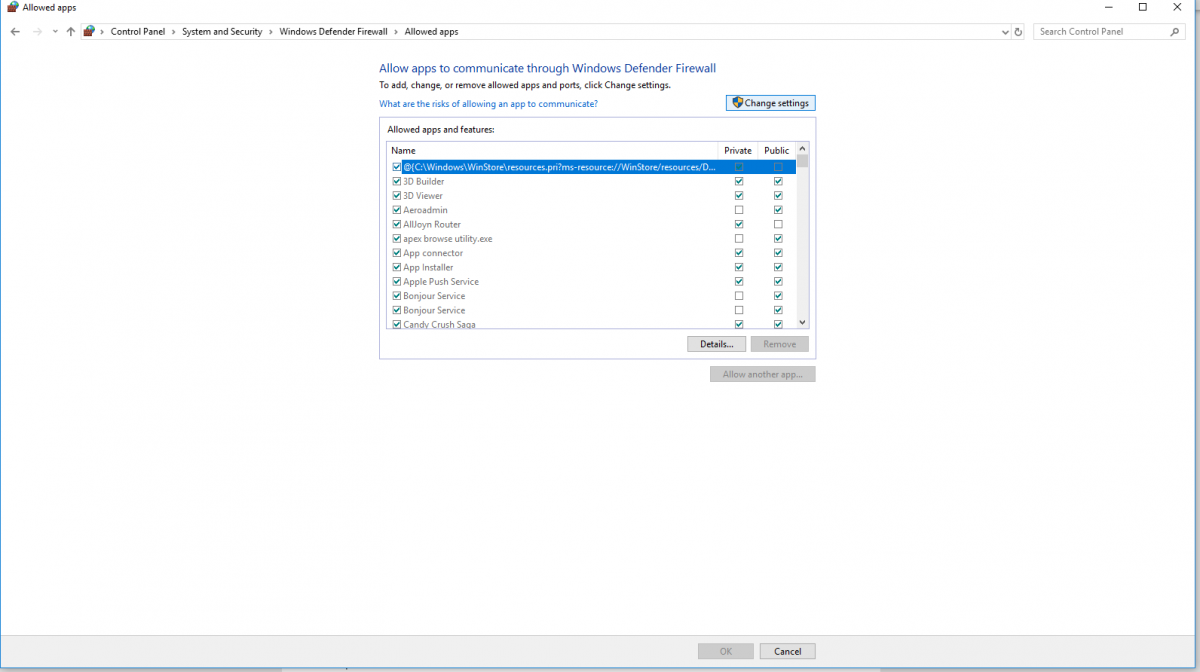Select the Candy Crush Saga row
1200x672 pixels.
439,324
